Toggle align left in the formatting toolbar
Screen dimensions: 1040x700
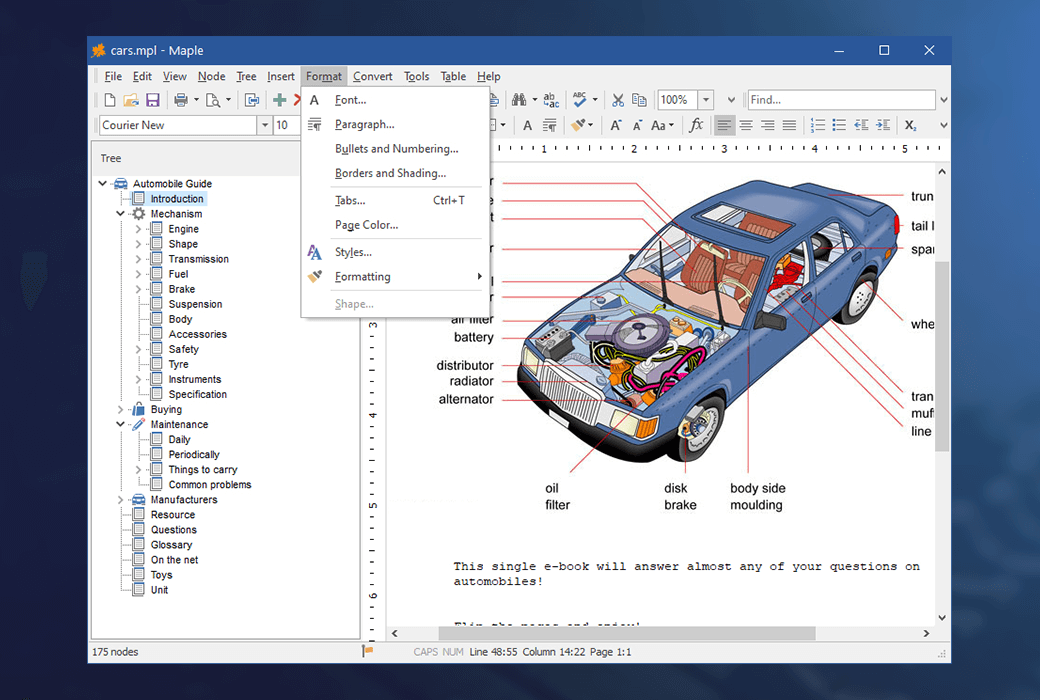pyautogui.click(x=724, y=125)
